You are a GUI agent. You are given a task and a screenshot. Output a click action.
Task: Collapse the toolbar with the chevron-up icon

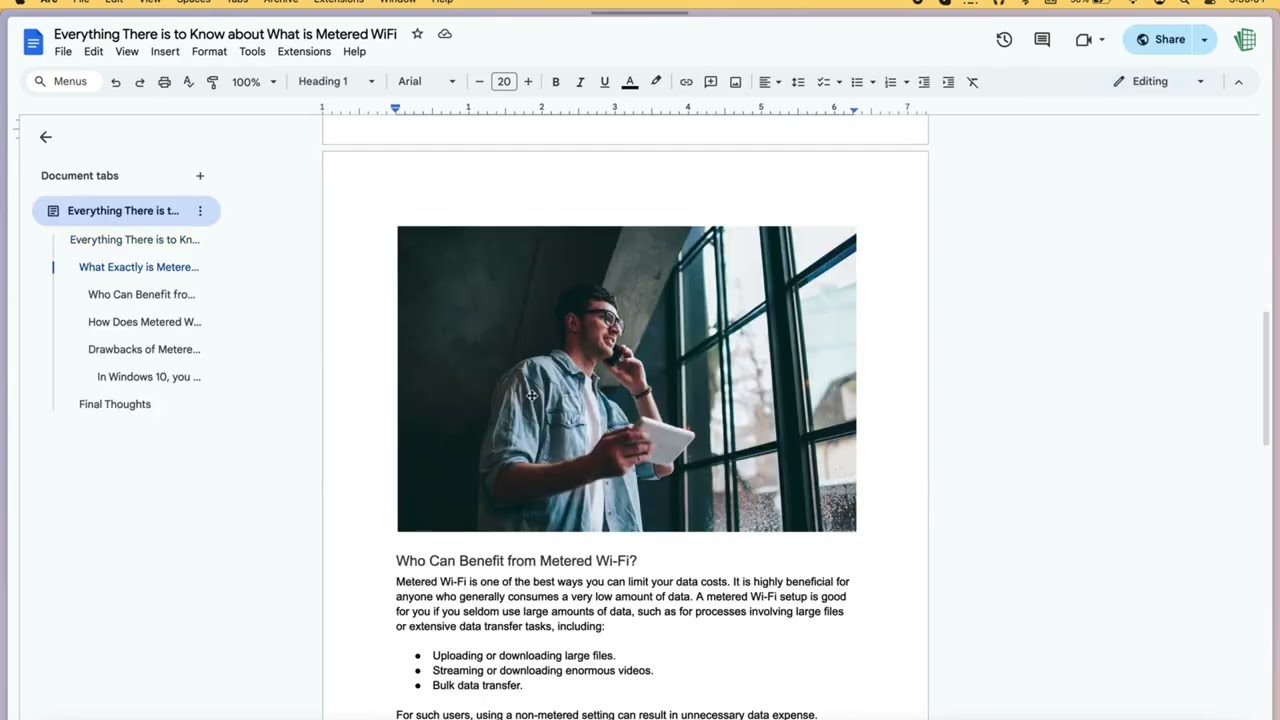pyautogui.click(x=1238, y=82)
